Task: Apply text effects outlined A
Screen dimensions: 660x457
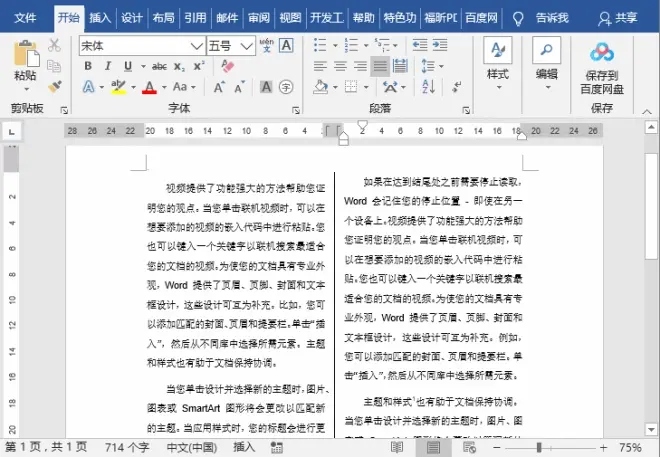Action: pyautogui.click(x=88, y=87)
